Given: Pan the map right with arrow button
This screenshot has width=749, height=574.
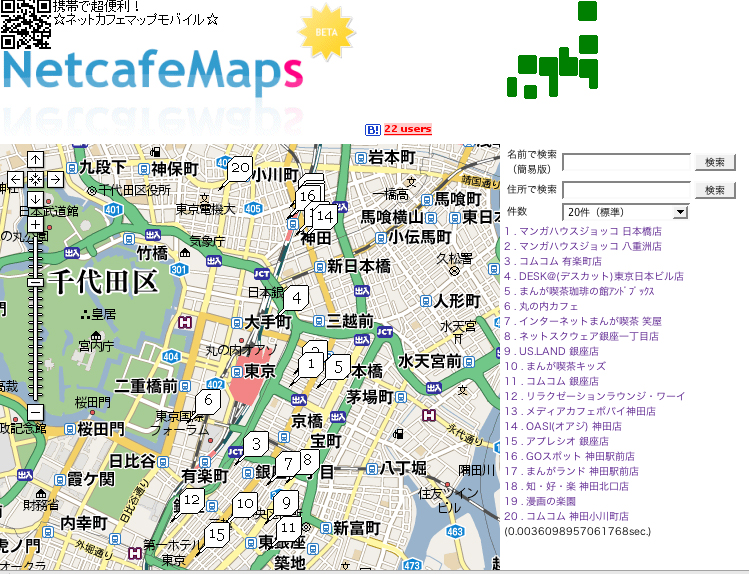Looking at the screenshot, I should point(55,180).
